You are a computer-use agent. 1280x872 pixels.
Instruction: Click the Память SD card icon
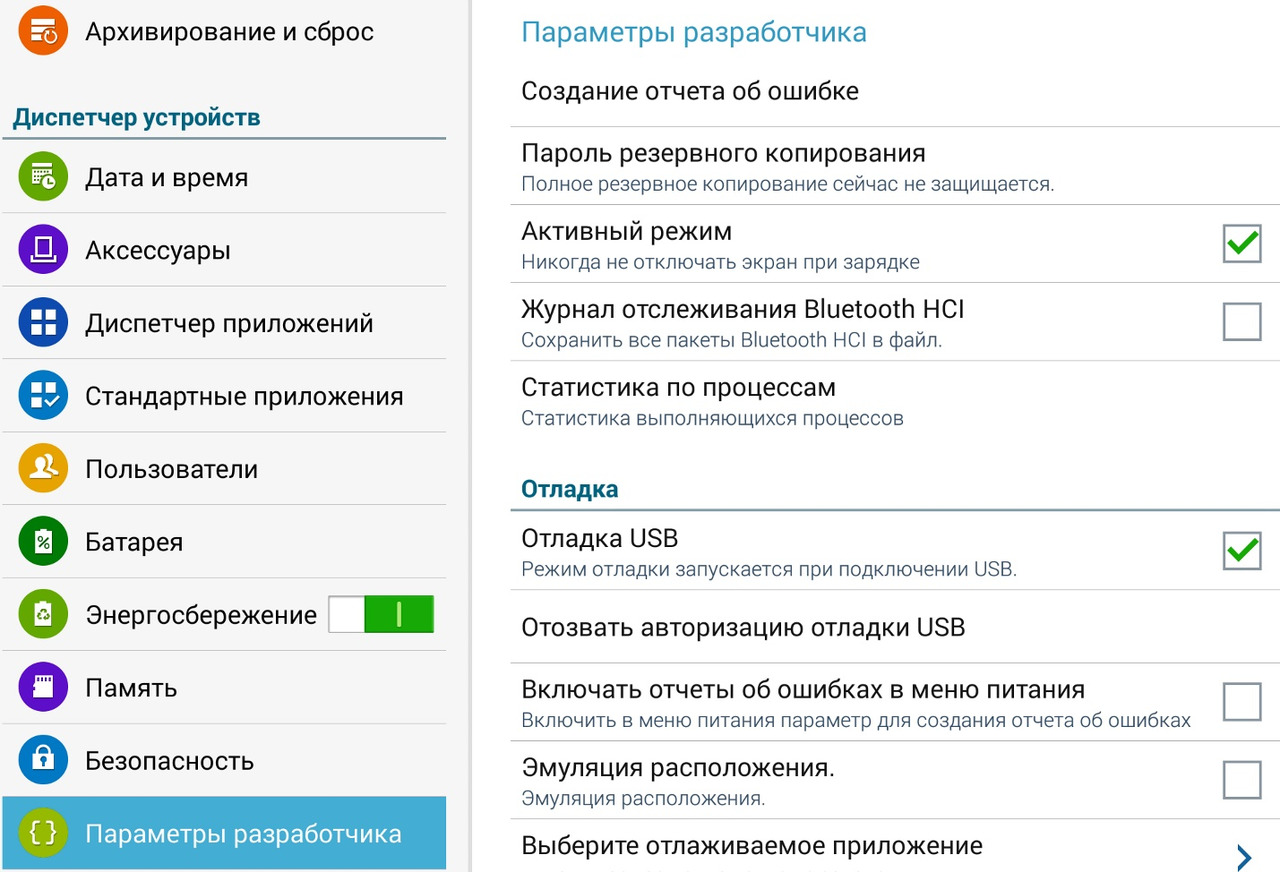[x=43, y=688]
